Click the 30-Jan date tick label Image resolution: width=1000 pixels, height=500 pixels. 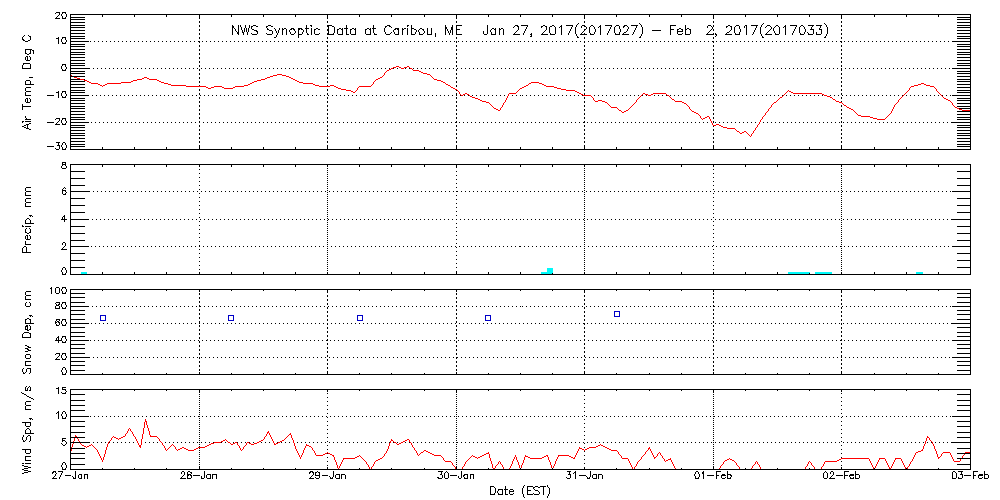click(457, 477)
